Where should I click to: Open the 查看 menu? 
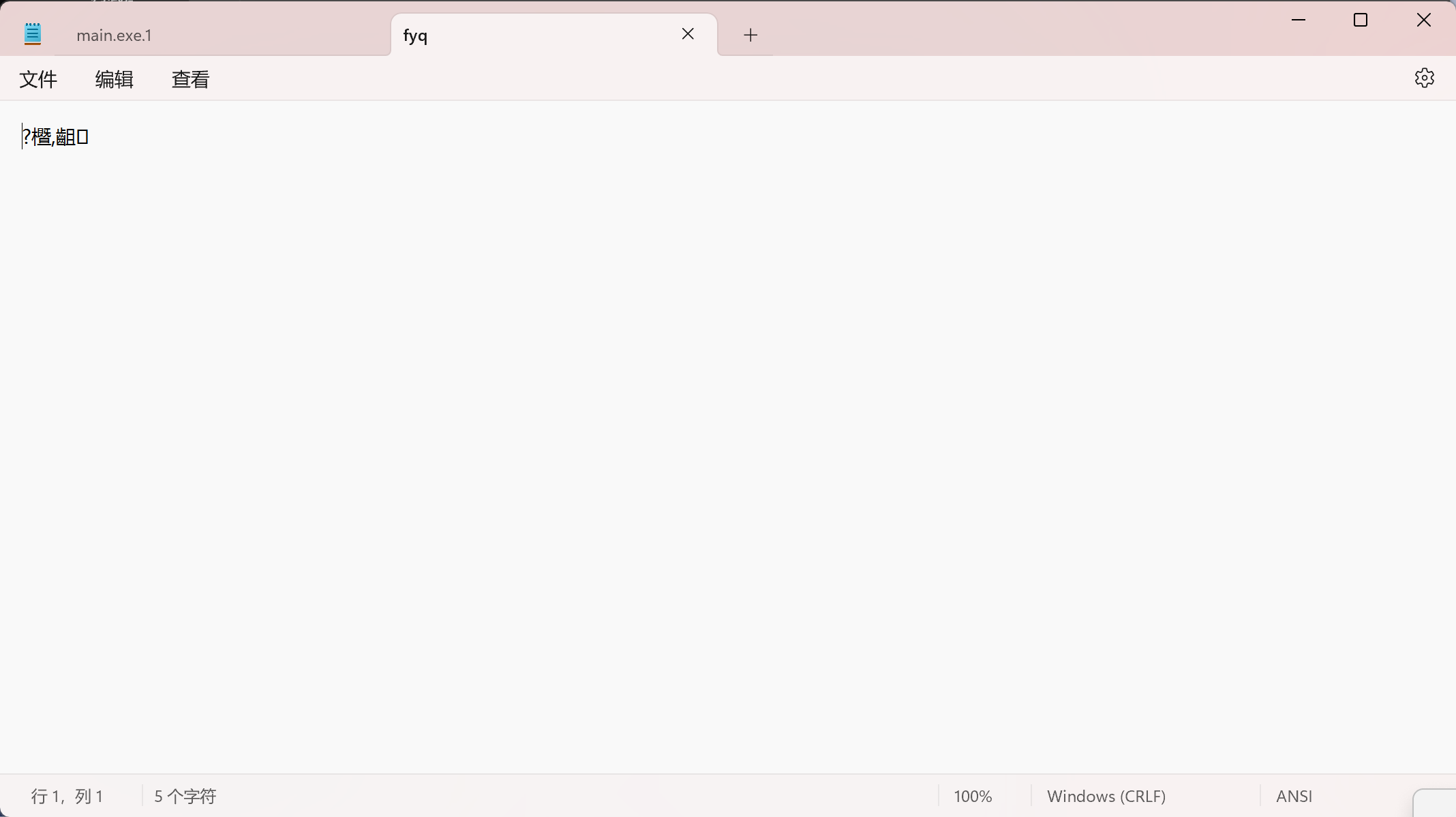pos(190,79)
